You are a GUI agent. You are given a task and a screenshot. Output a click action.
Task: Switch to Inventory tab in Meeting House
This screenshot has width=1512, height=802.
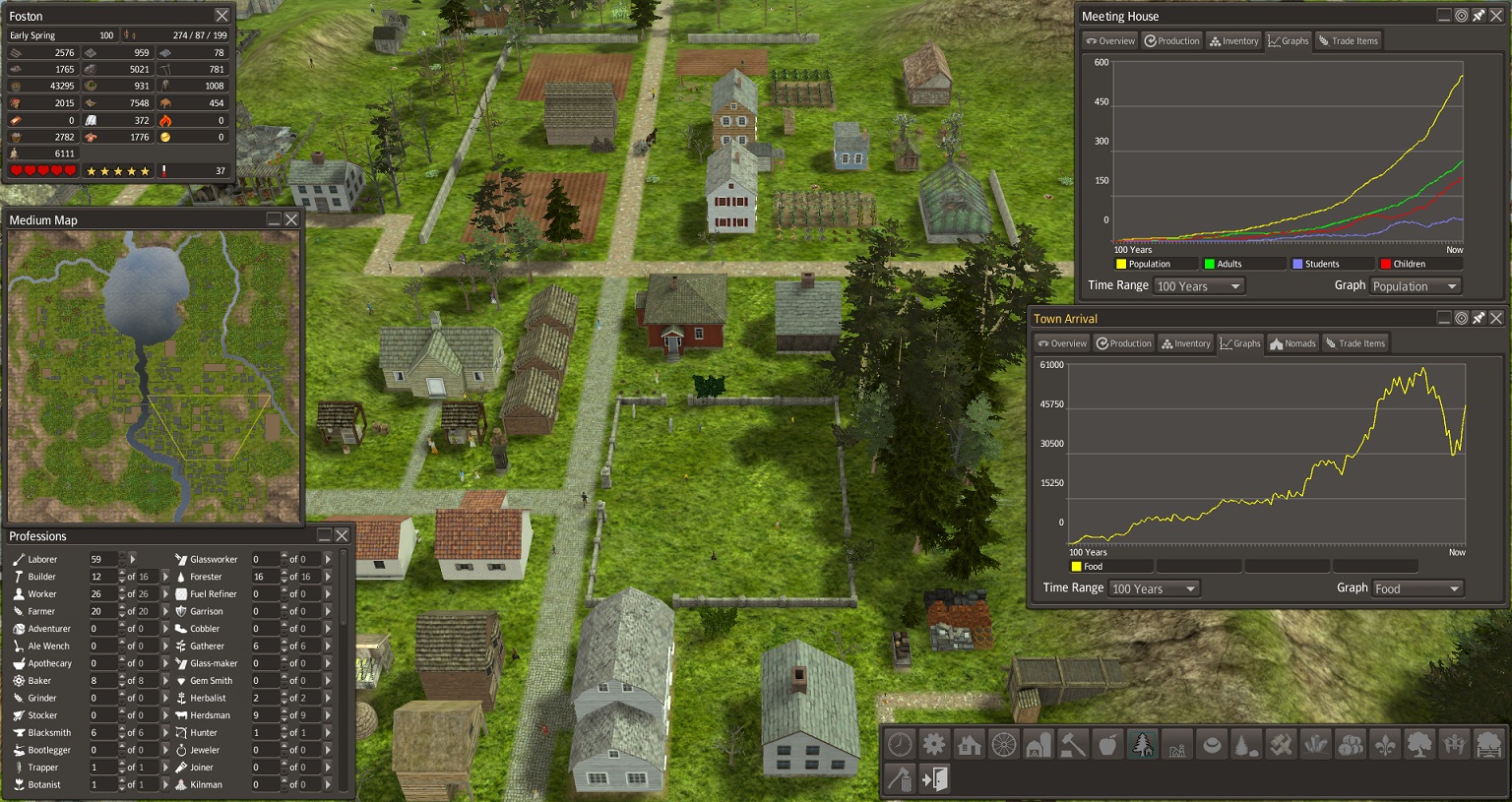pos(1233,40)
